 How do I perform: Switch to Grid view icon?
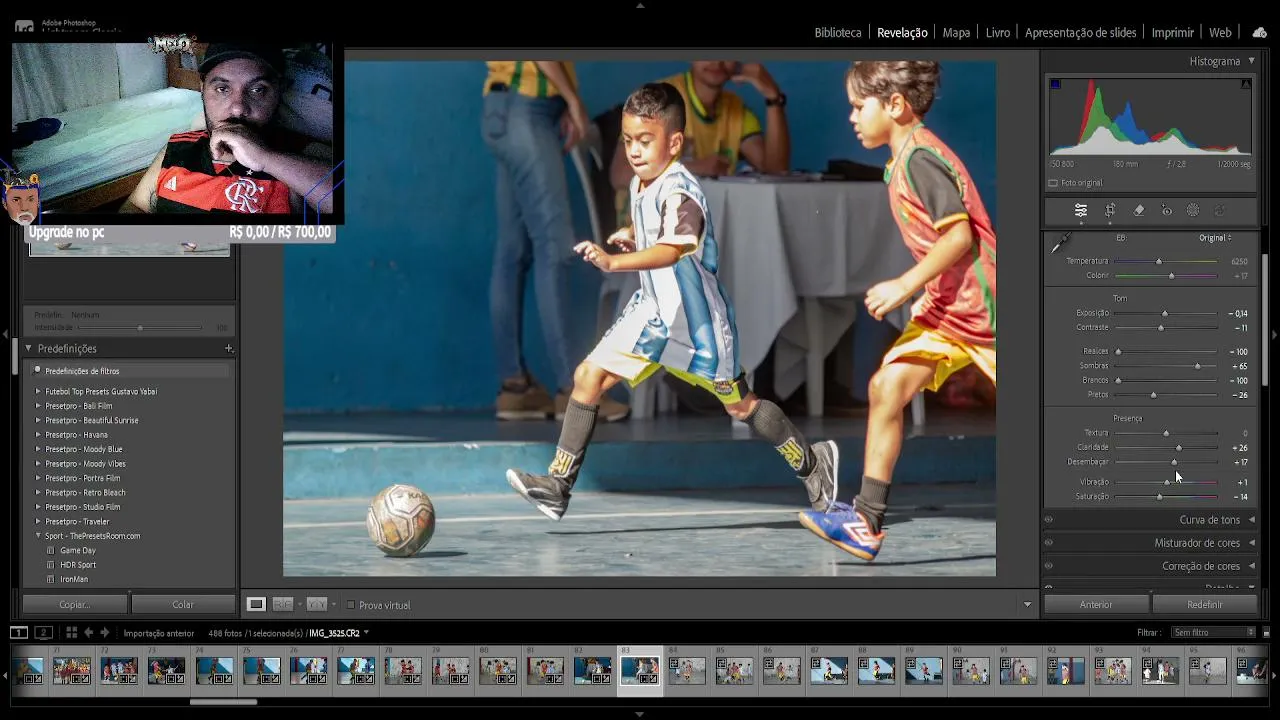pyautogui.click(x=71, y=632)
